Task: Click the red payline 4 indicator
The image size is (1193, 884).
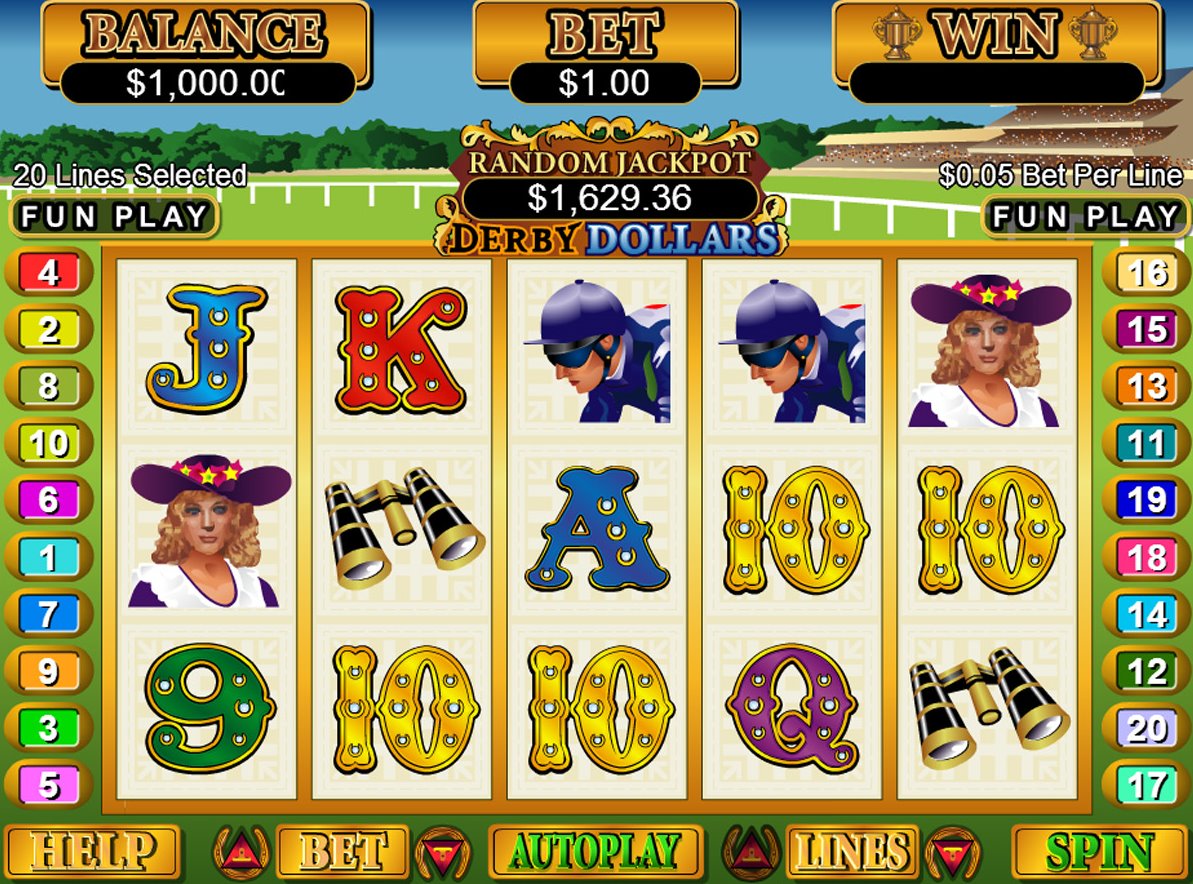Action: click(x=49, y=272)
